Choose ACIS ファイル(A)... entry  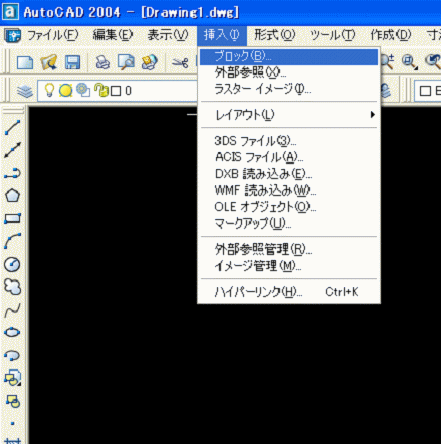tap(289, 157)
